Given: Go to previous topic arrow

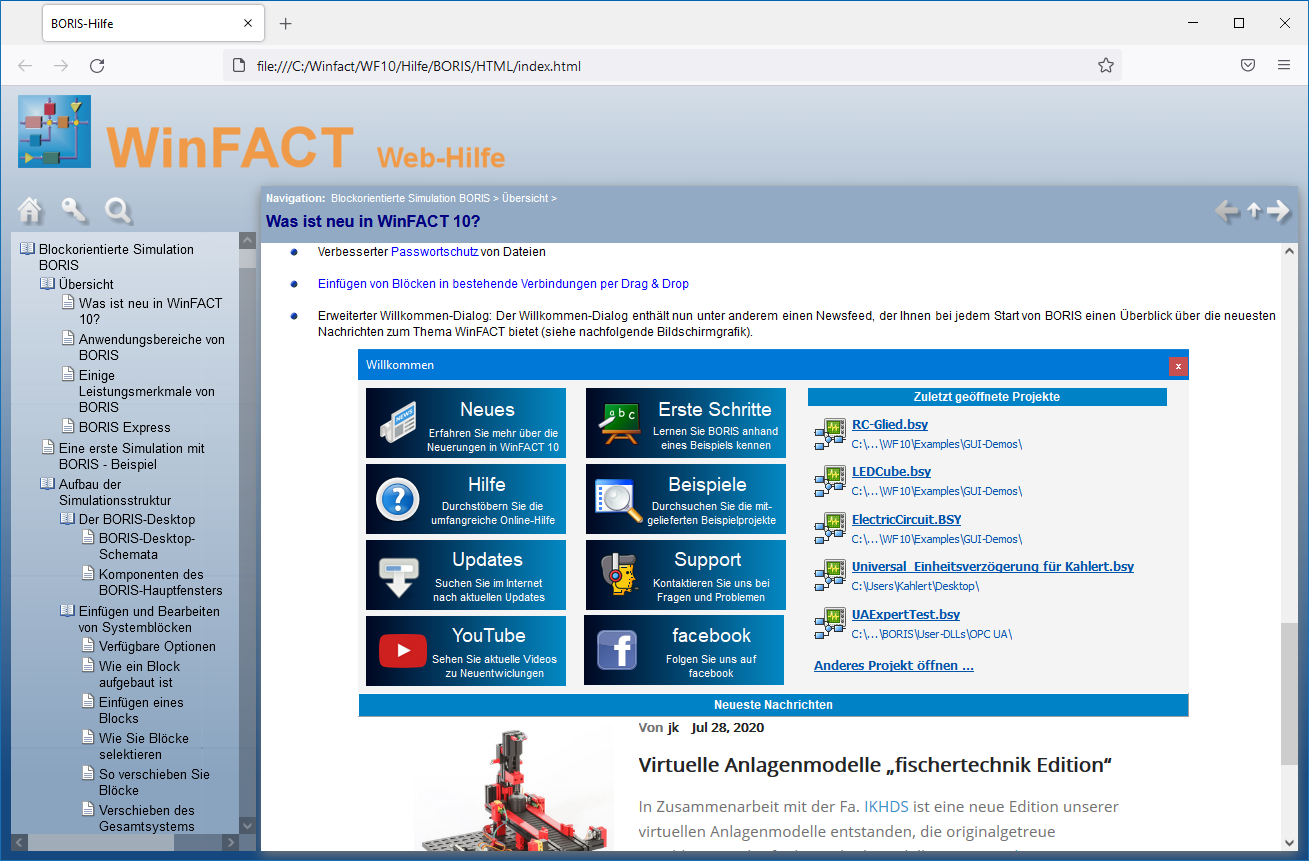Looking at the screenshot, I should (1227, 210).
